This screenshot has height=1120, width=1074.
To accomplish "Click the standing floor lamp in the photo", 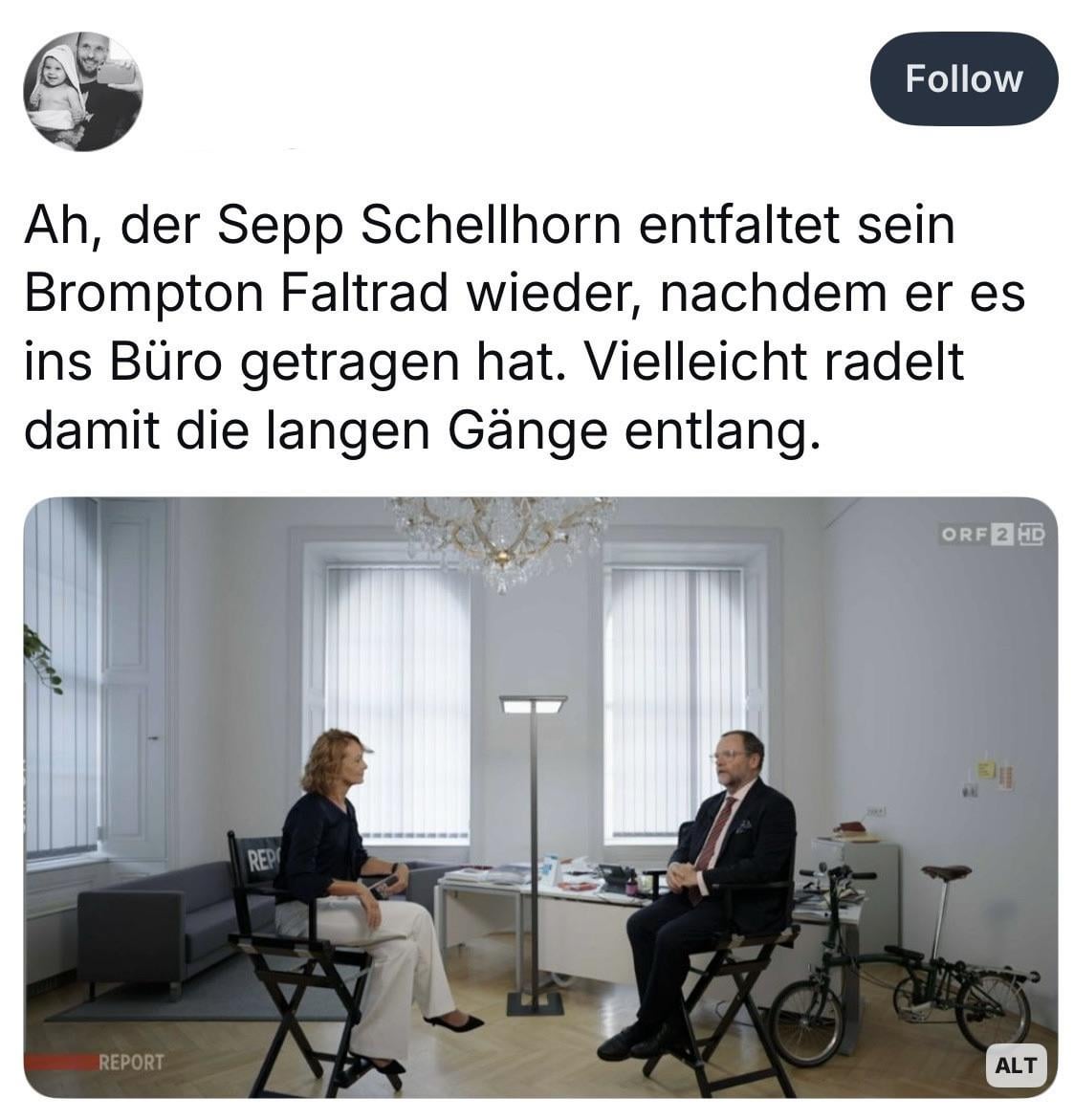I will click(x=535, y=853).
